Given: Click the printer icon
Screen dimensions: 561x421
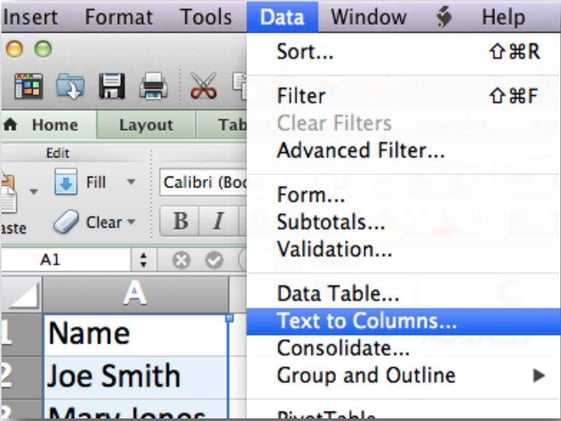Looking at the screenshot, I should [153, 86].
